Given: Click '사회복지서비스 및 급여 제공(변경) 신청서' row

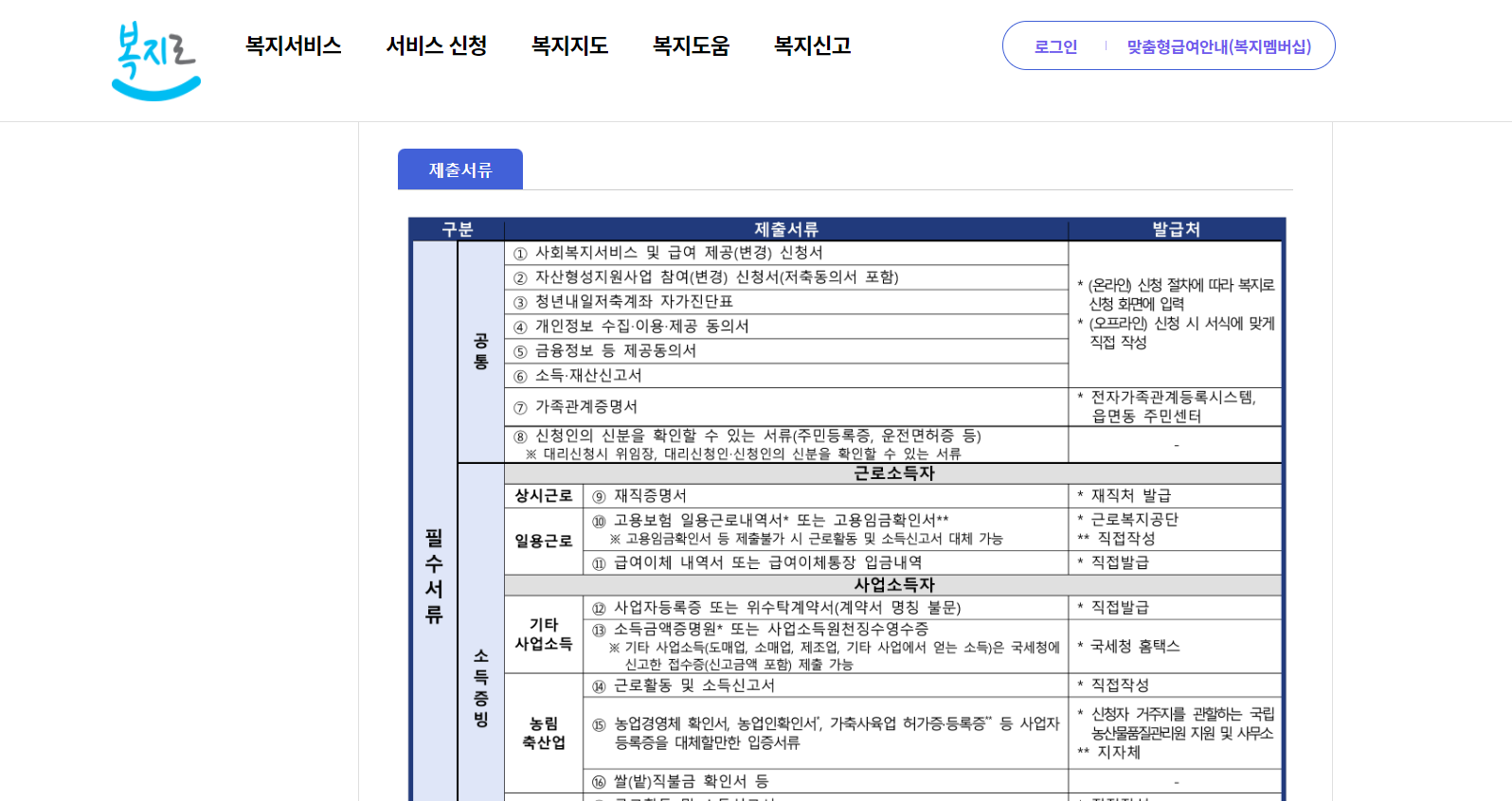Looking at the screenshot, I should click(x=786, y=253).
